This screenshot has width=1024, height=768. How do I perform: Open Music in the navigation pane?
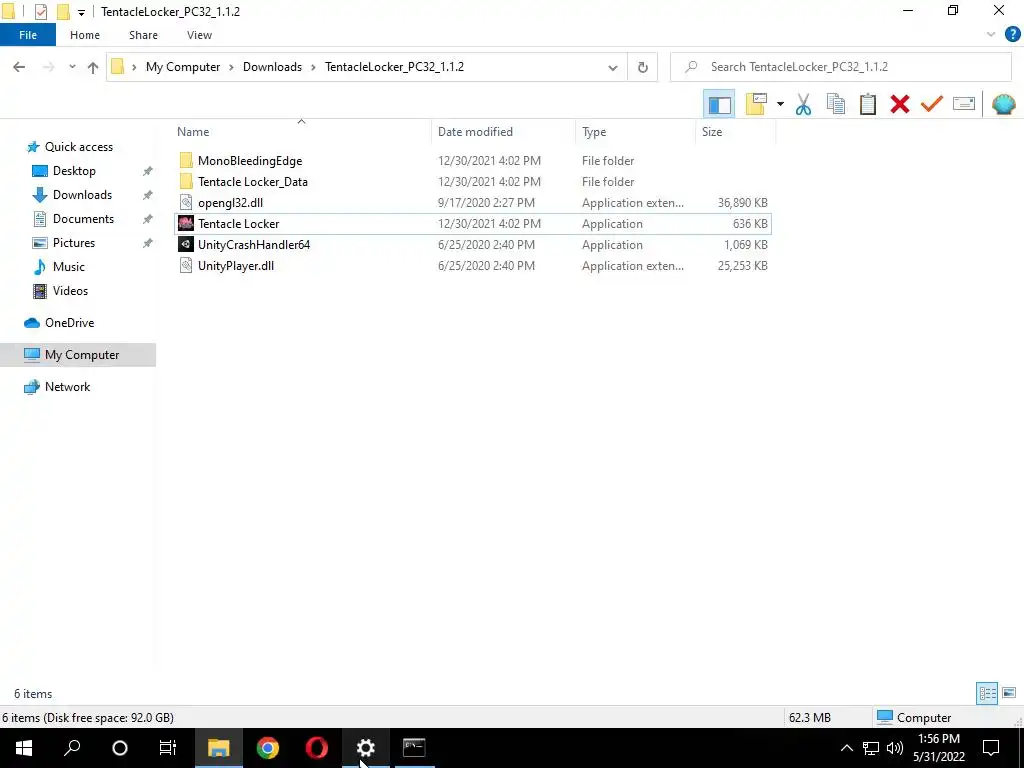click(x=69, y=266)
